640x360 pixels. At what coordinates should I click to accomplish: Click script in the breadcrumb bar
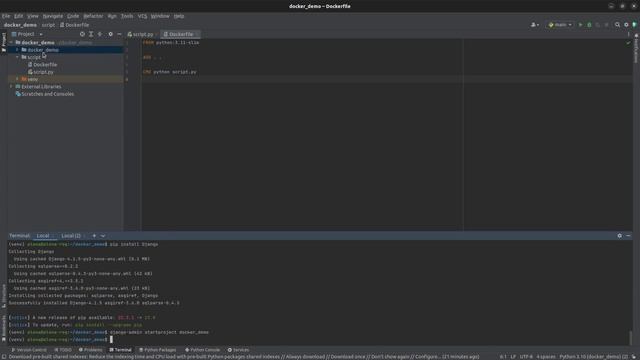point(48,25)
